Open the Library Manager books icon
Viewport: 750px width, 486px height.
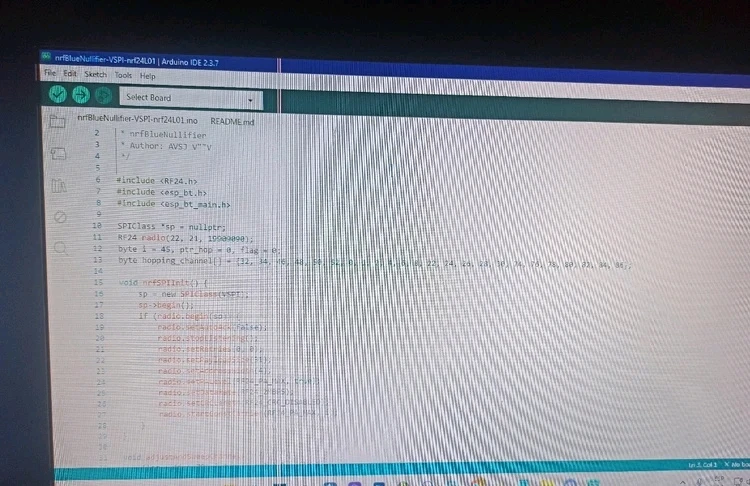(x=58, y=185)
